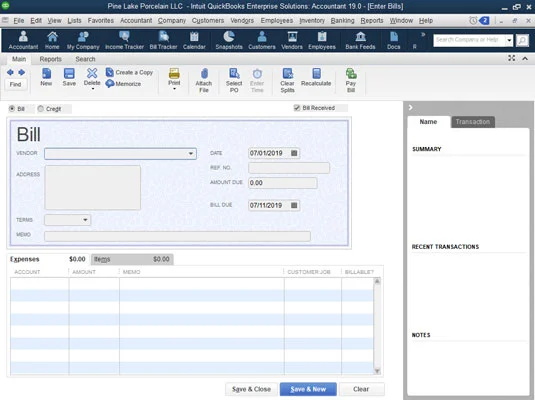Open the Vendors menu
Viewport: 535px width, 400px height.
[242, 20]
